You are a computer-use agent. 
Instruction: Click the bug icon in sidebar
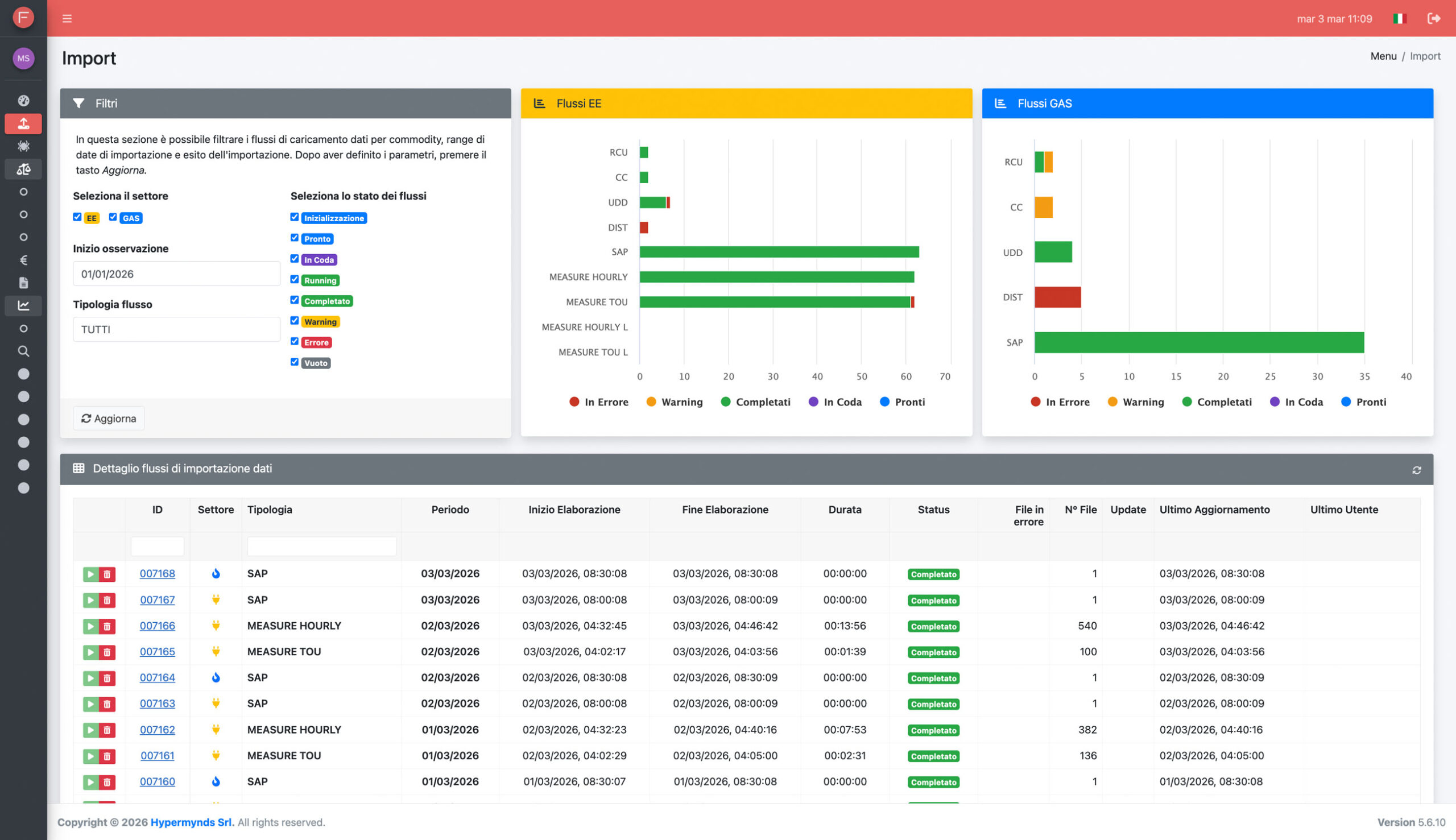point(23,146)
